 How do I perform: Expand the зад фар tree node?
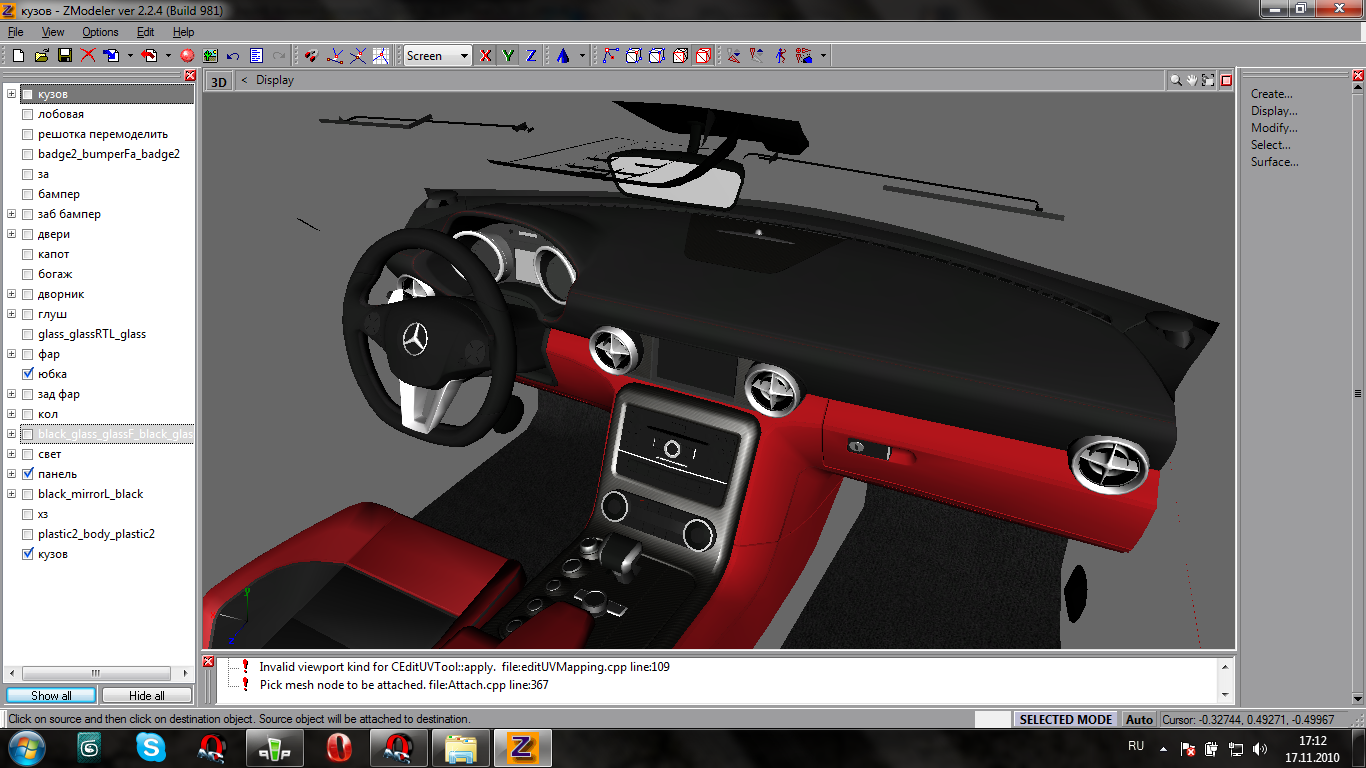pos(12,394)
